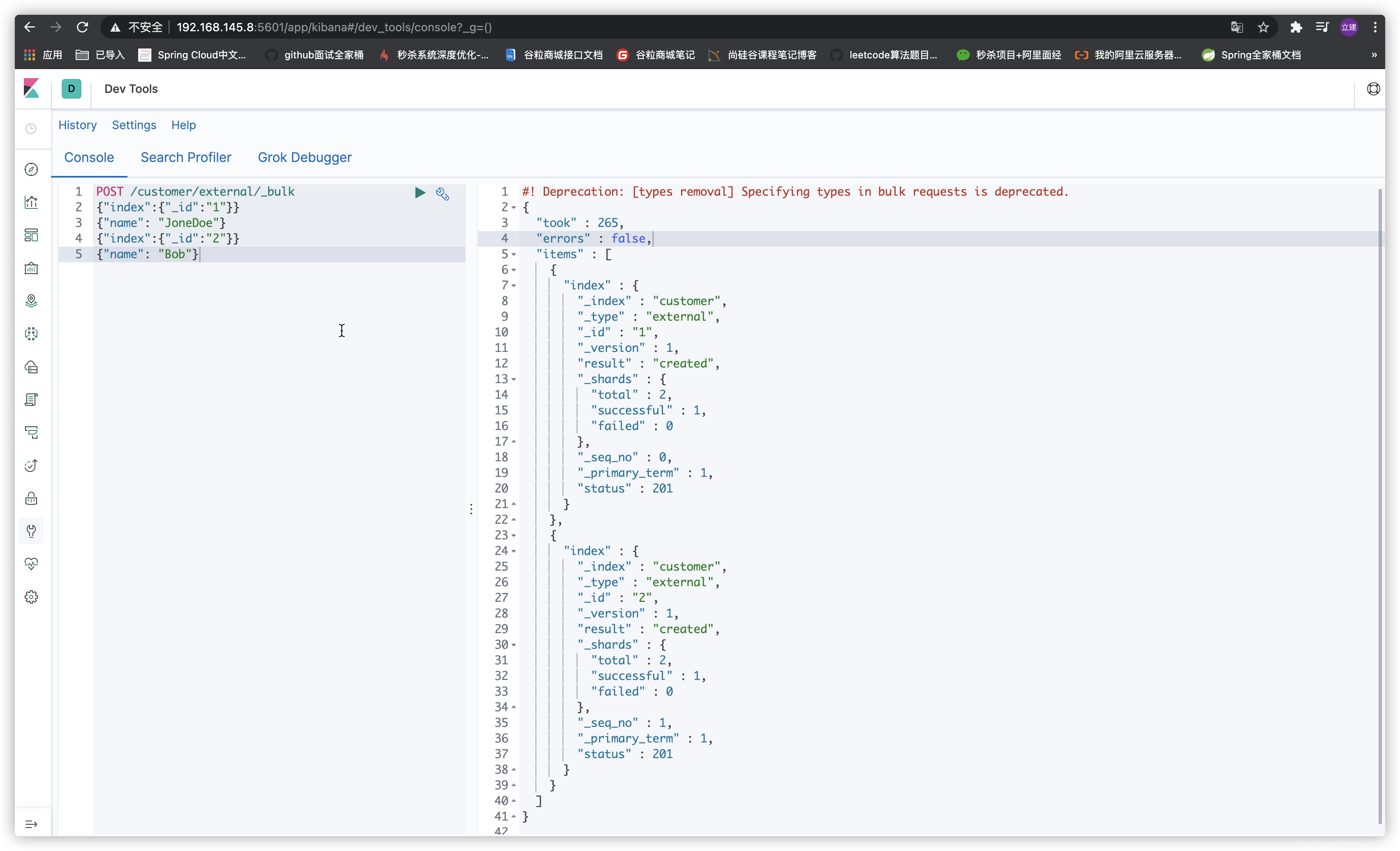Switch to the Grok Debugger tab
This screenshot has height=851, width=1400.
[304, 157]
